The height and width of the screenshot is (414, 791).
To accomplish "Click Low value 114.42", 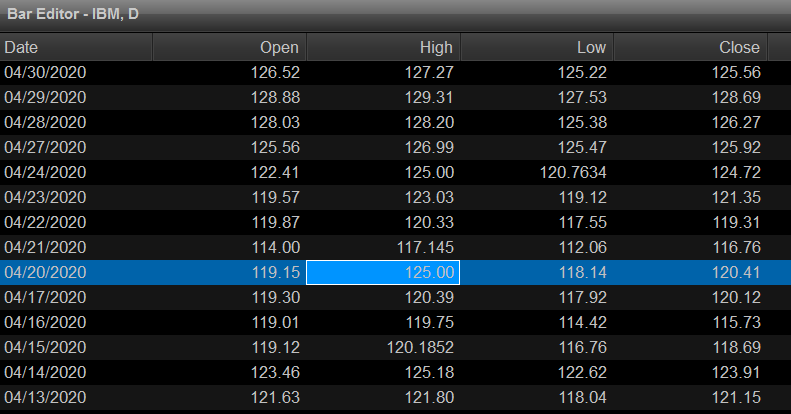I will tap(582, 322).
